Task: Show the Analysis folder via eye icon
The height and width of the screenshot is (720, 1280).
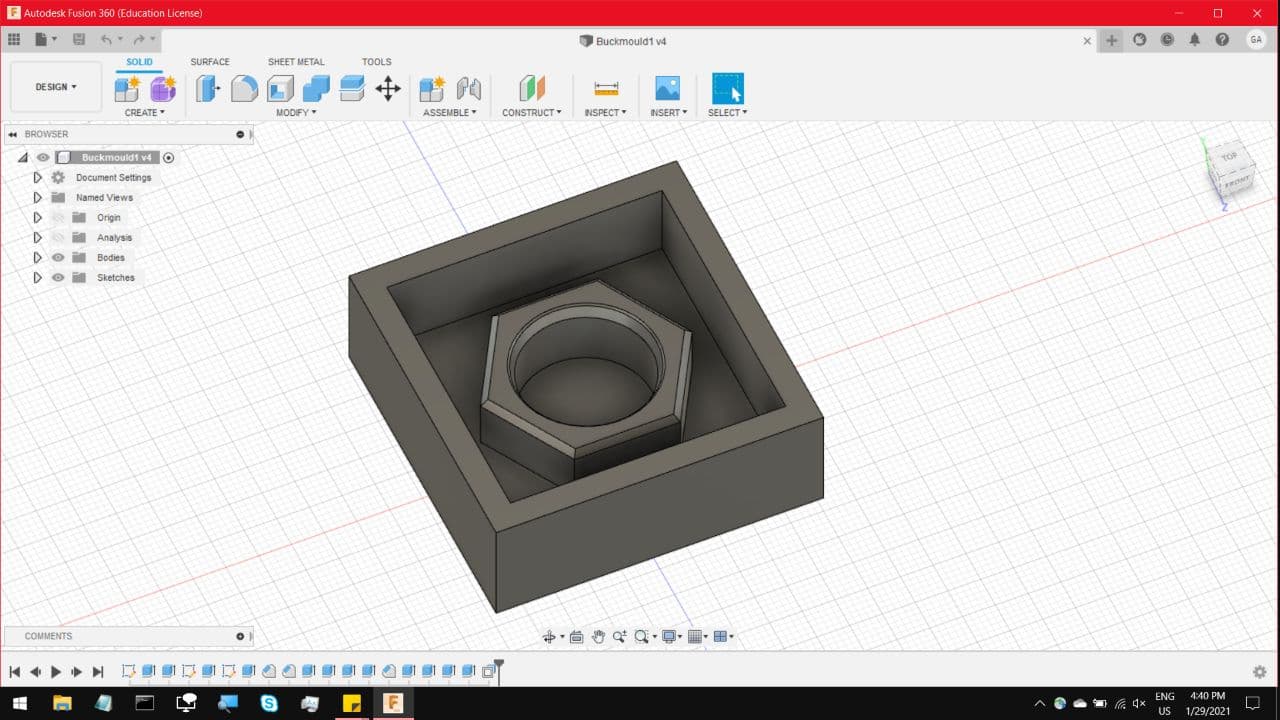Action: 58,237
